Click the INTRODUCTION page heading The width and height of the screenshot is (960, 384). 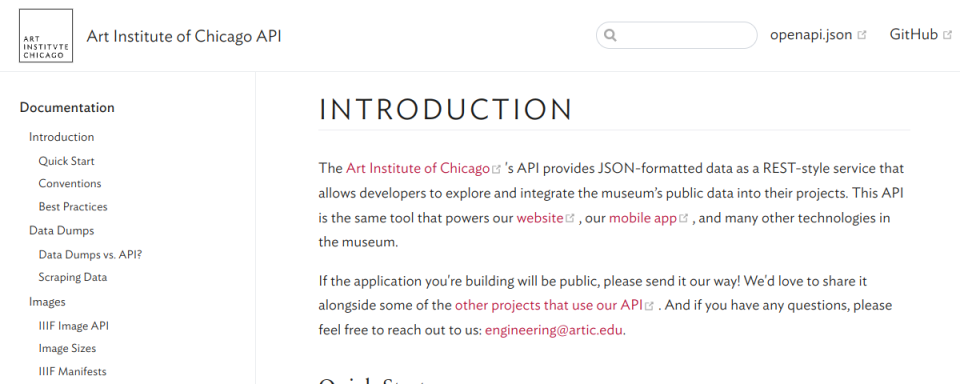[446, 110]
